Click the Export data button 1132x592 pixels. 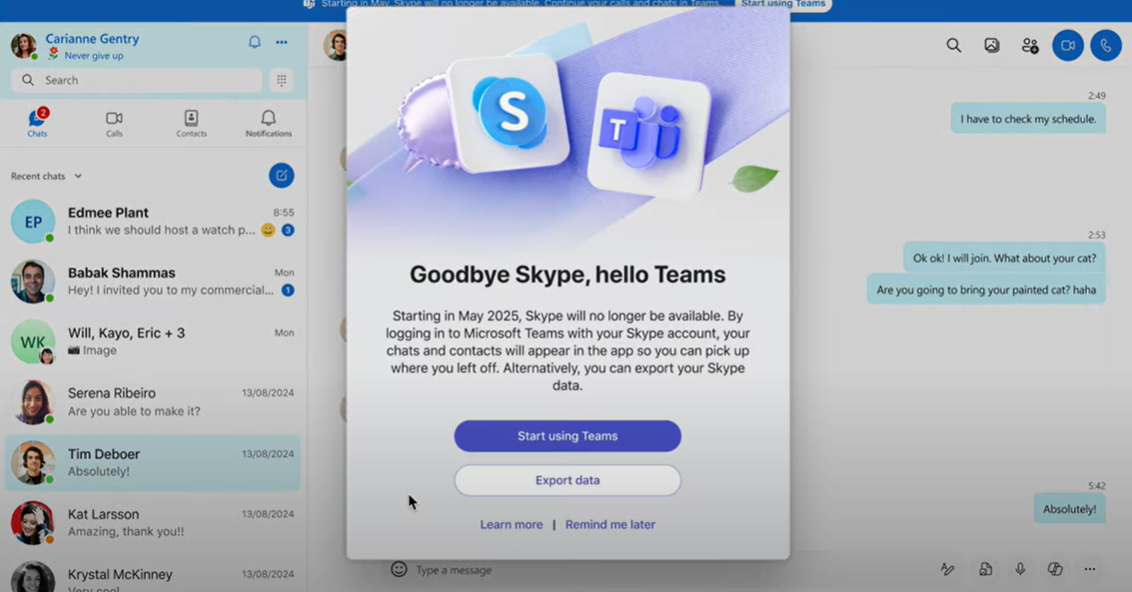tap(567, 480)
